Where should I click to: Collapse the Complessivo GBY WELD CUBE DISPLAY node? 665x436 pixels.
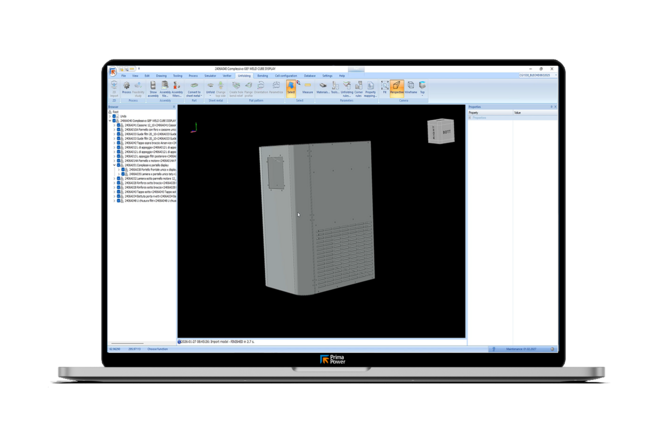pos(110,121)
